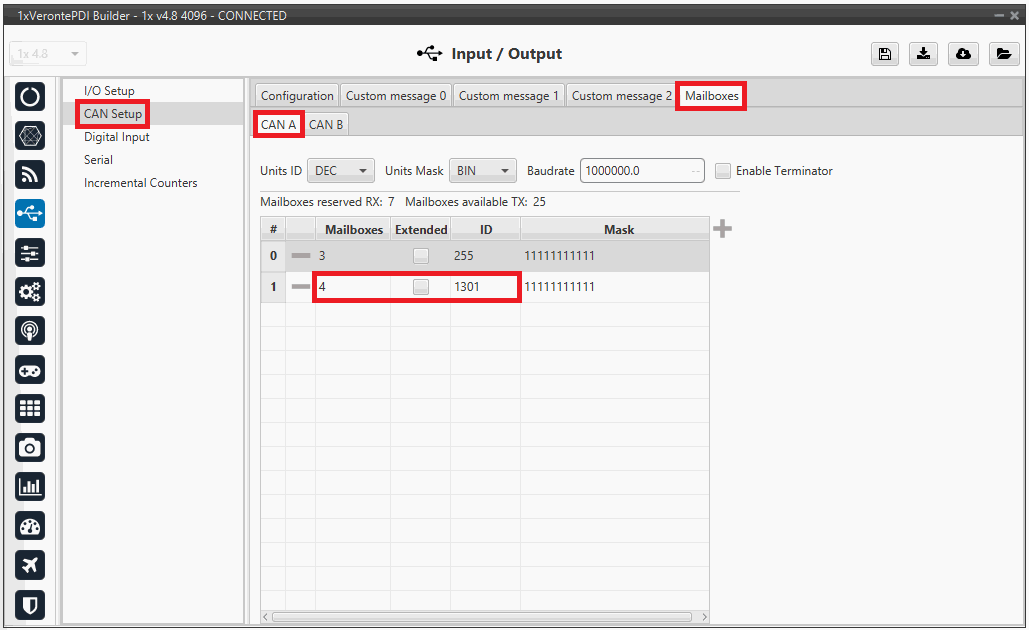Toggle Extended checkbox for ID 1301 row
This screenshot has width=1029, height=630.
(x=421, y=287)
